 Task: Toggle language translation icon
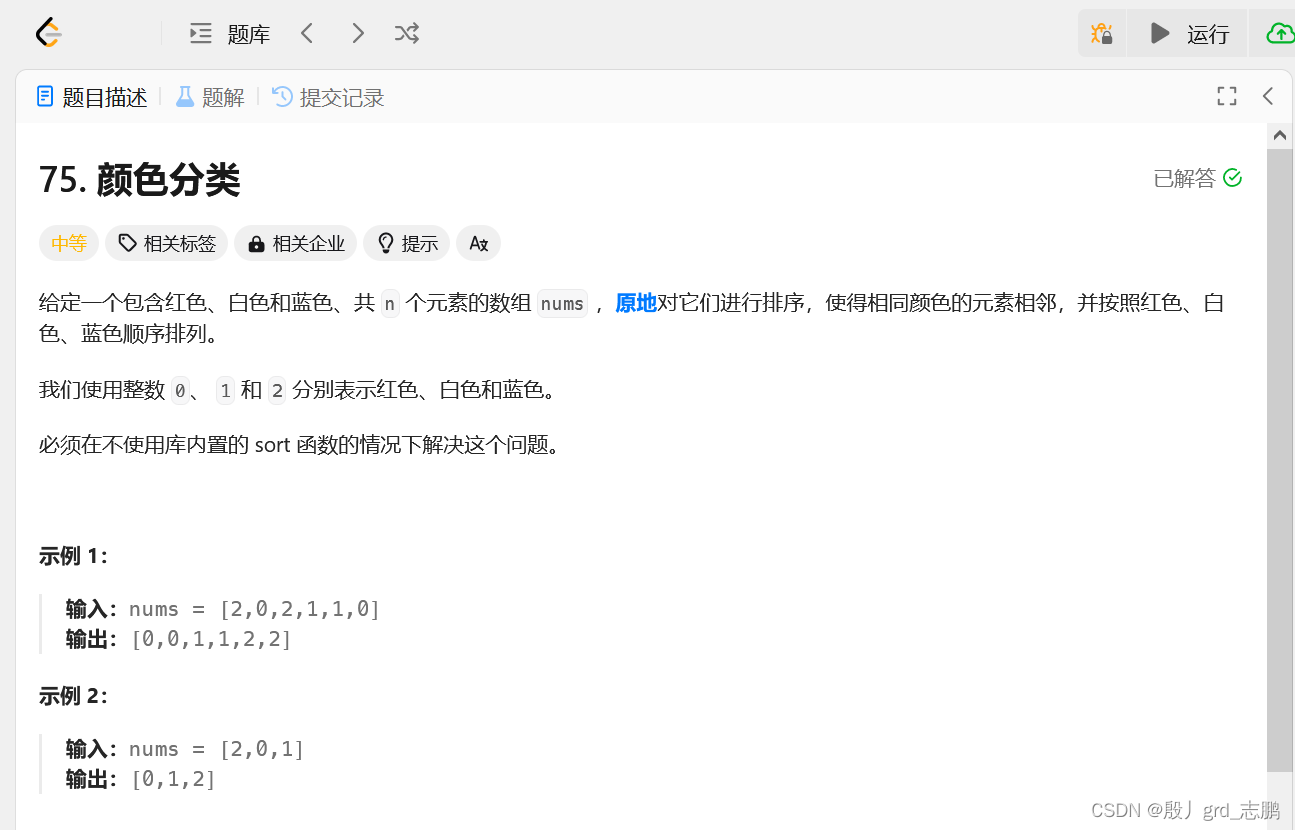[x=478, y=243]
